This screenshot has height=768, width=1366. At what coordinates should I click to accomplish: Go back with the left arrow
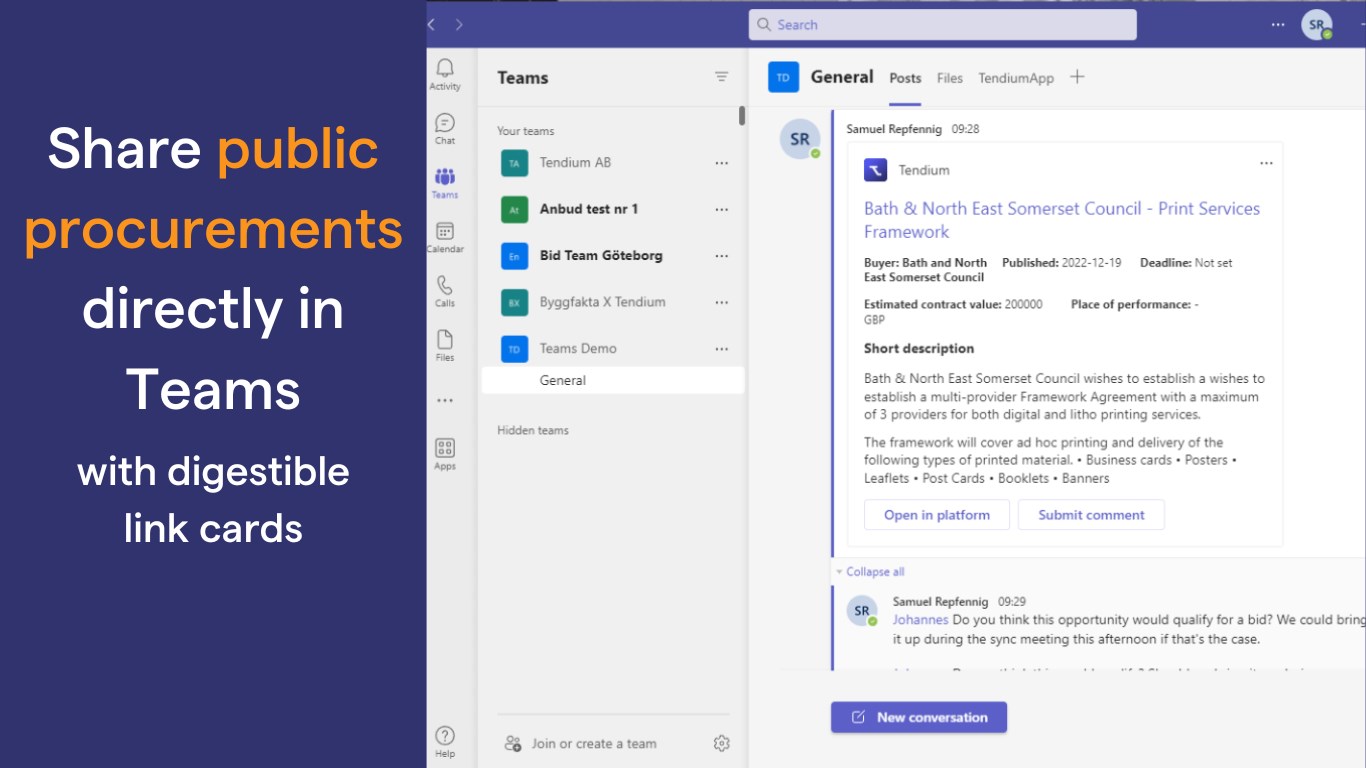click(x=432, y=24)
